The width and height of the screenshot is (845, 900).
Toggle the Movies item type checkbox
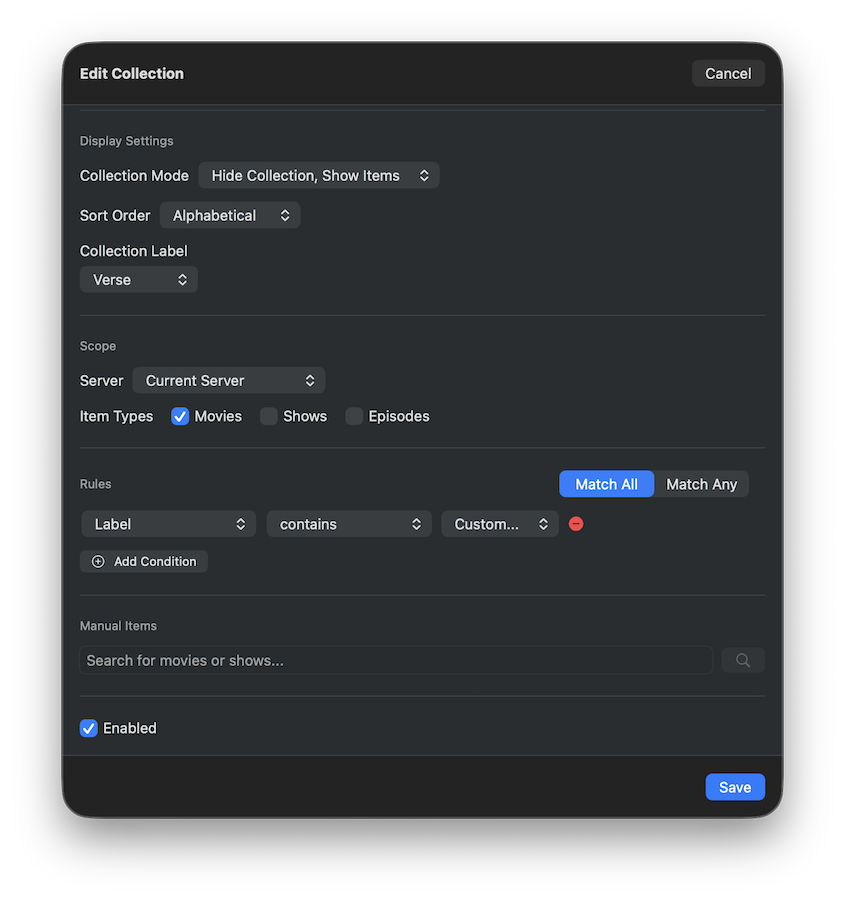point(180,416)
